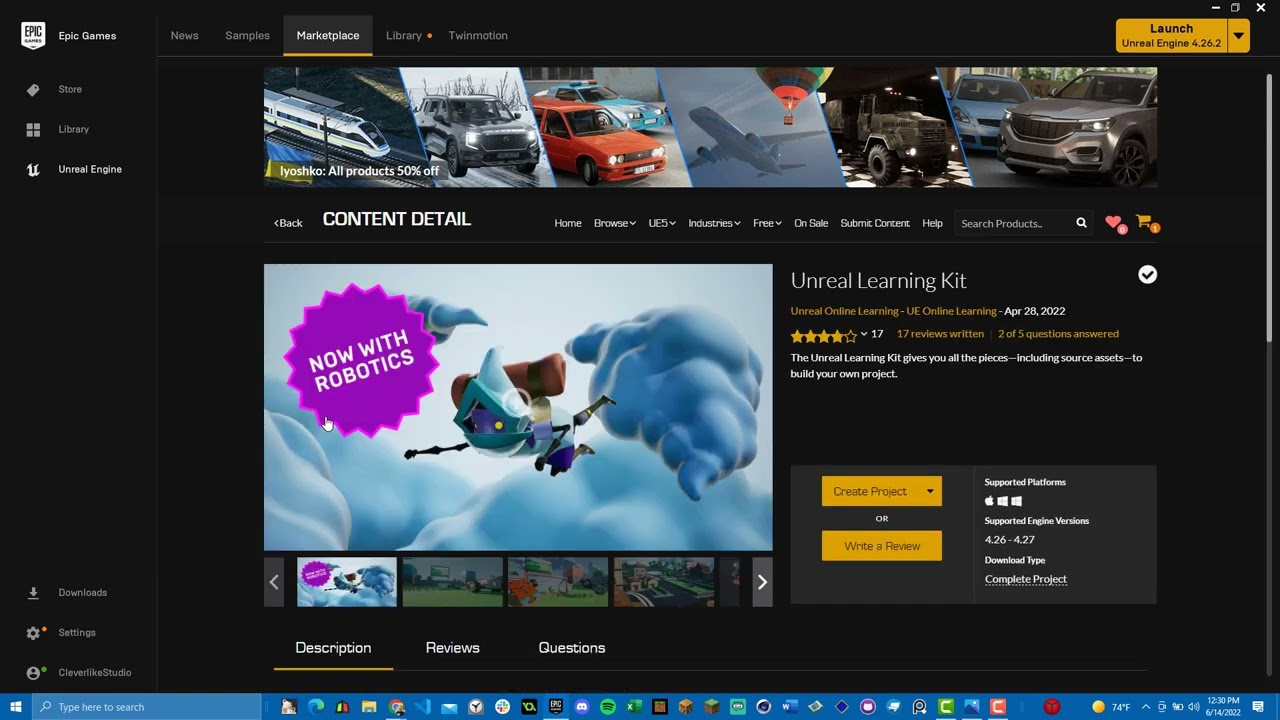This screenshot has width=1280, height=720.
Task: Expand the Industries dropdown menu
Action: (714, 223)
